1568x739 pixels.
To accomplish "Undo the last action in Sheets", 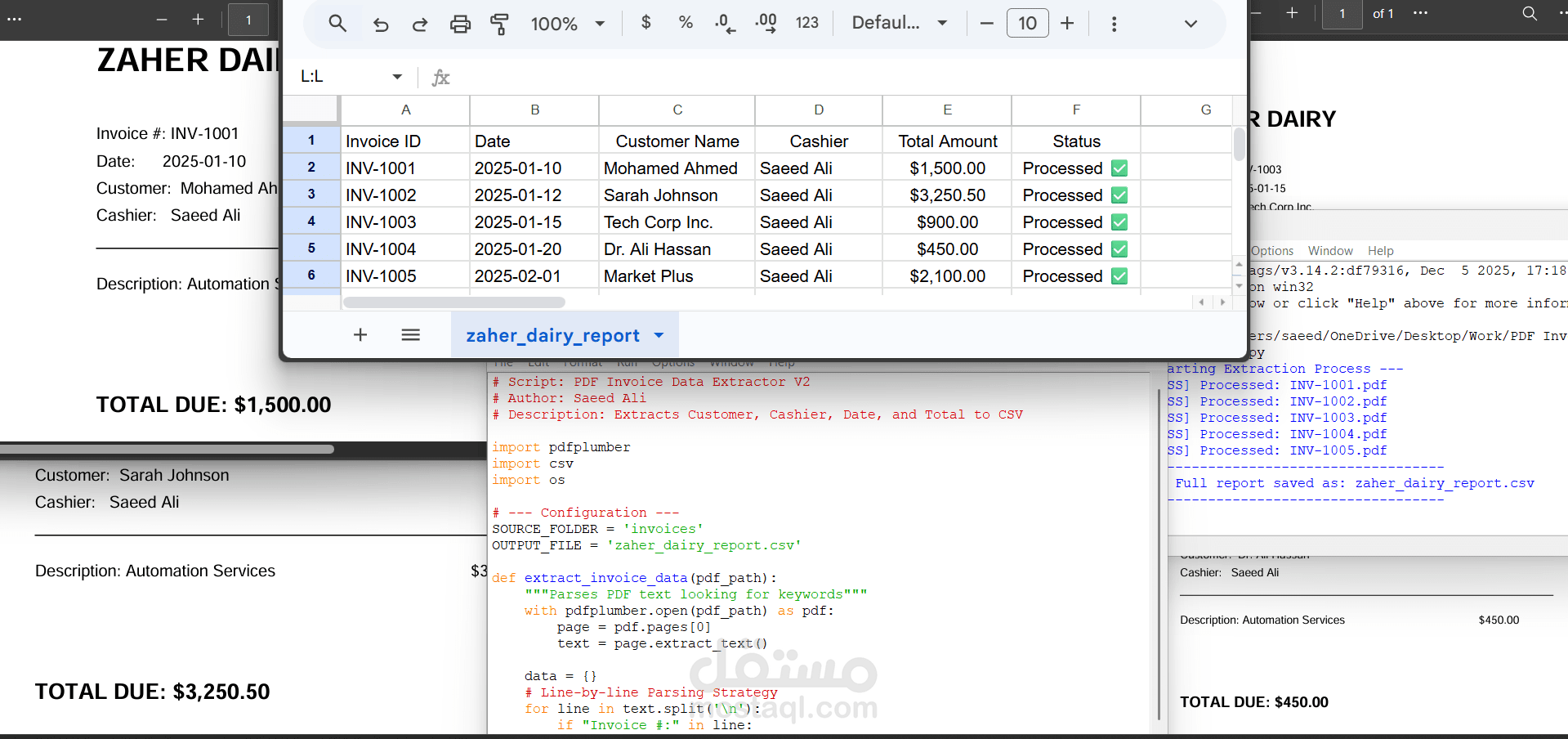I will (381, 24).
